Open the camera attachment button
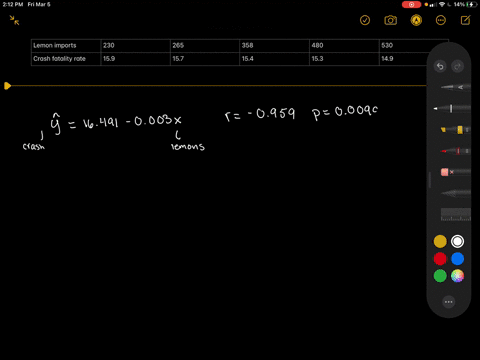Viewport: 480px width, 360px height. click(391, 20)
